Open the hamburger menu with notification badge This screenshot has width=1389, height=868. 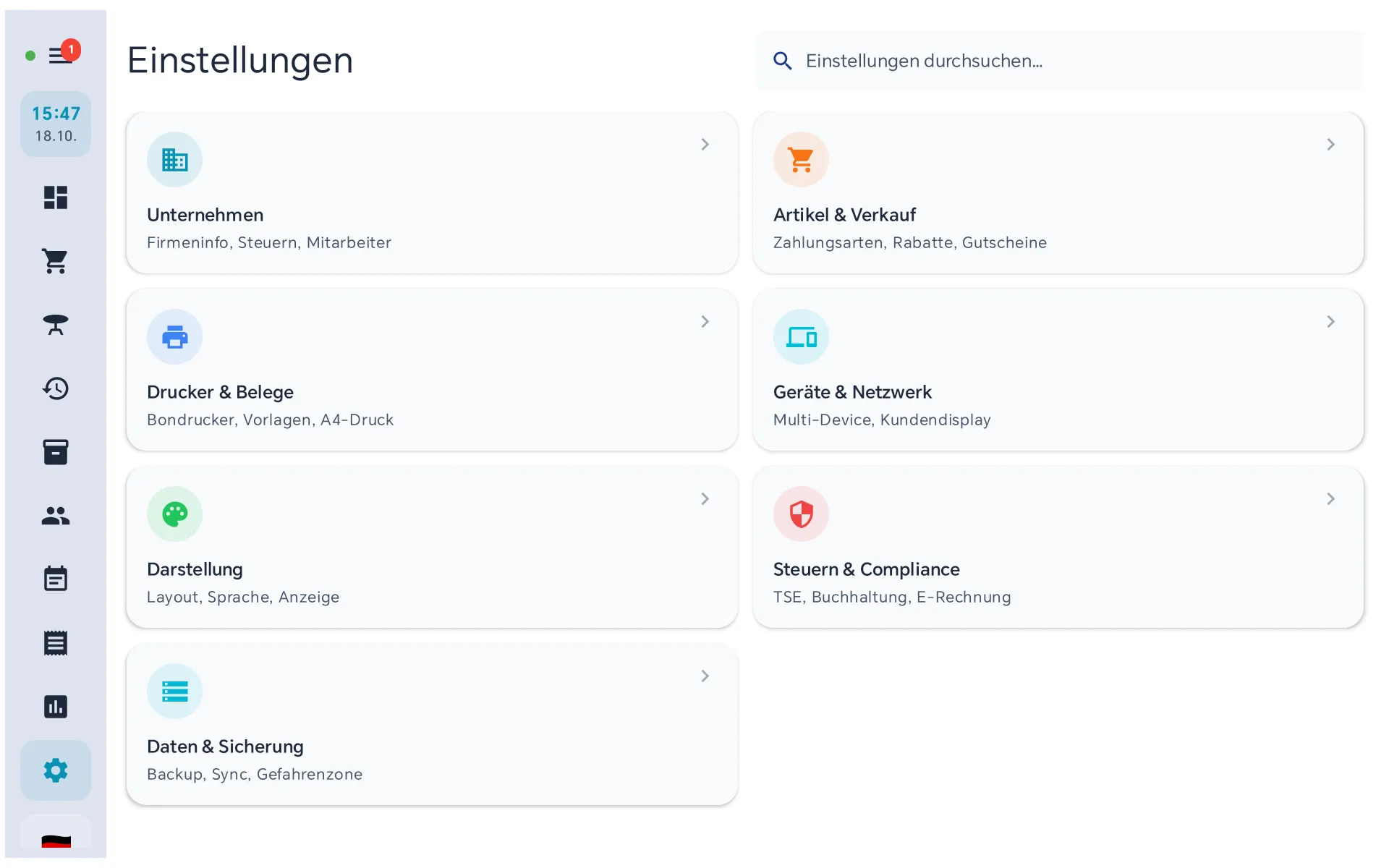(61, 55)
